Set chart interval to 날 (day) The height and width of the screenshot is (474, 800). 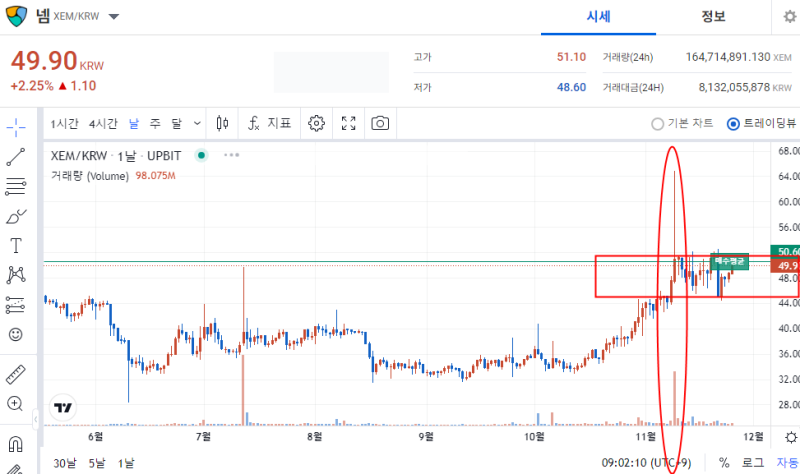(x=134, y=123)
